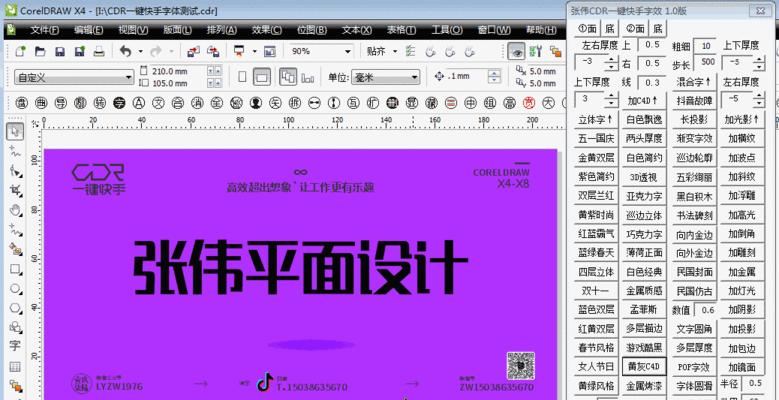Toggle the eye view icon
779x400 pixels.
click(517, 51)
